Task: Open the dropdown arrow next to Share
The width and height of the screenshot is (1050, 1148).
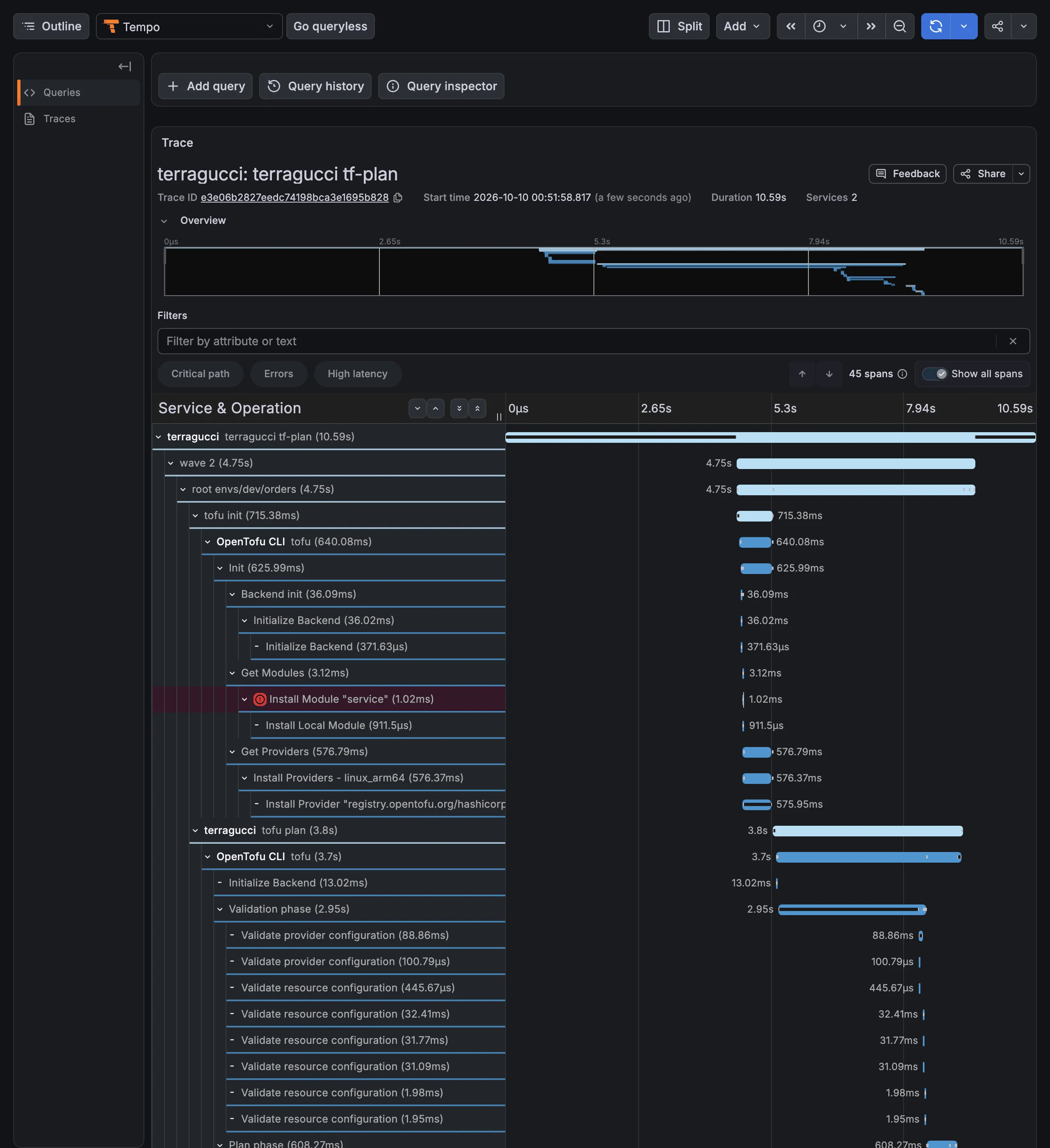Action: [1022, 174]
